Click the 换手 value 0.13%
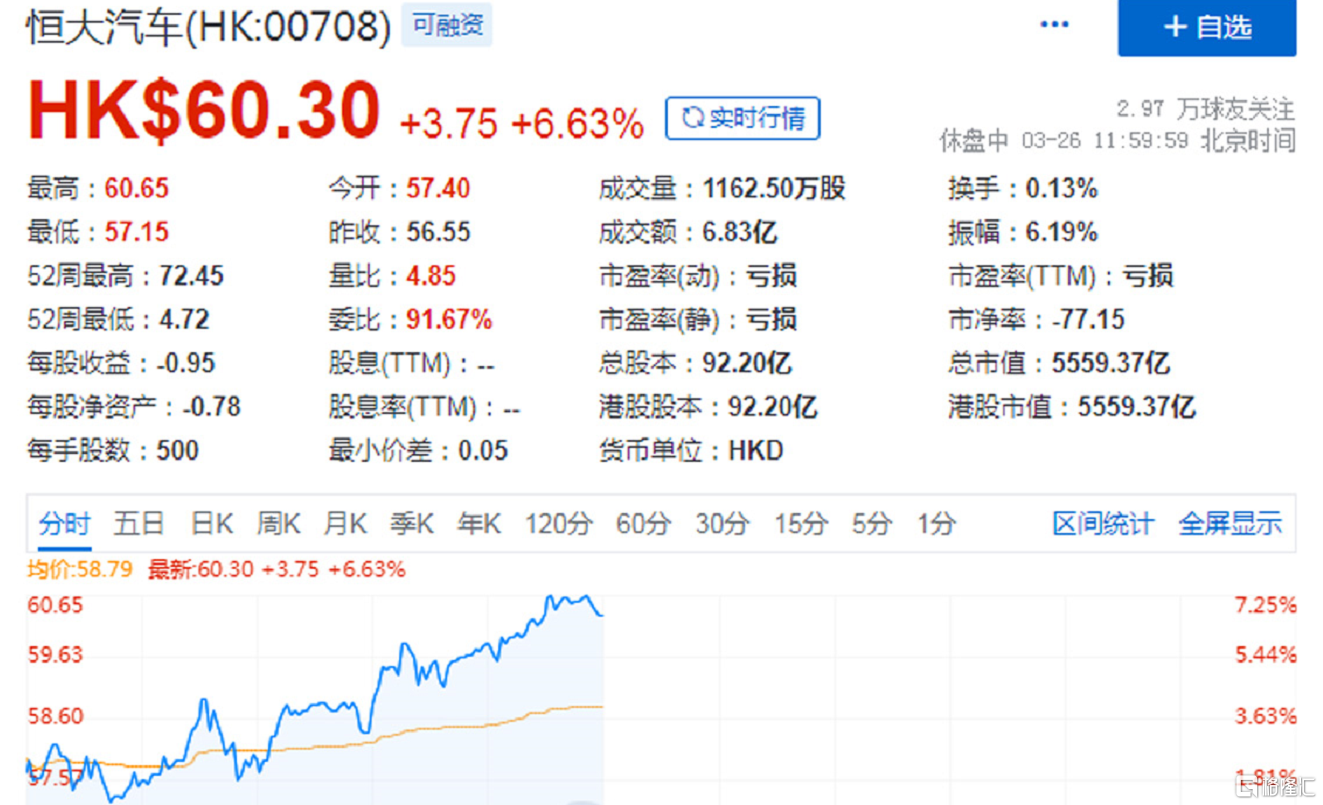The image size is (1323, 805). click(x=1061, y=188)
